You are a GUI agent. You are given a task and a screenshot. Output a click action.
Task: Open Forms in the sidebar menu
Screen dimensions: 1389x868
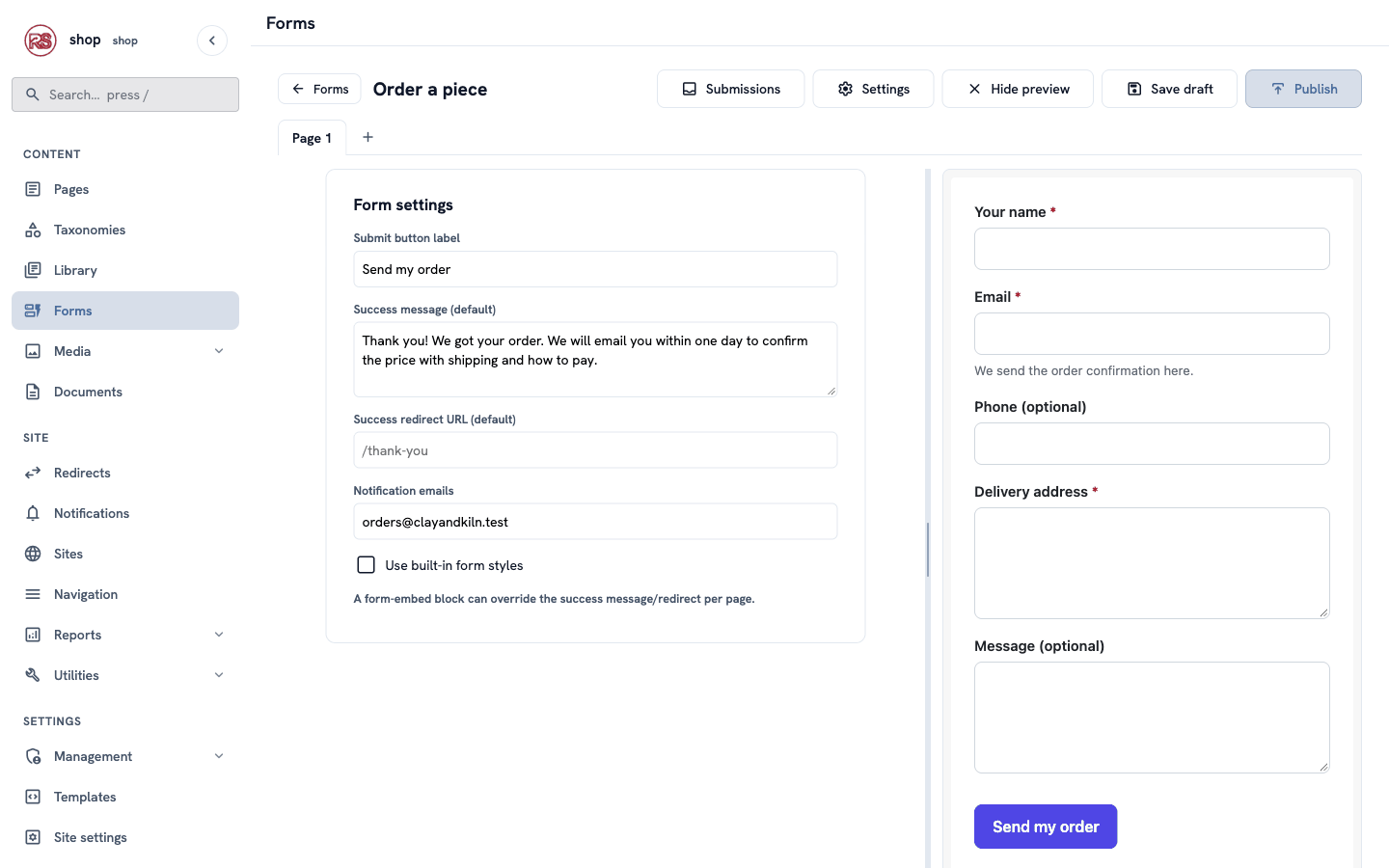(x=125, y=311)
